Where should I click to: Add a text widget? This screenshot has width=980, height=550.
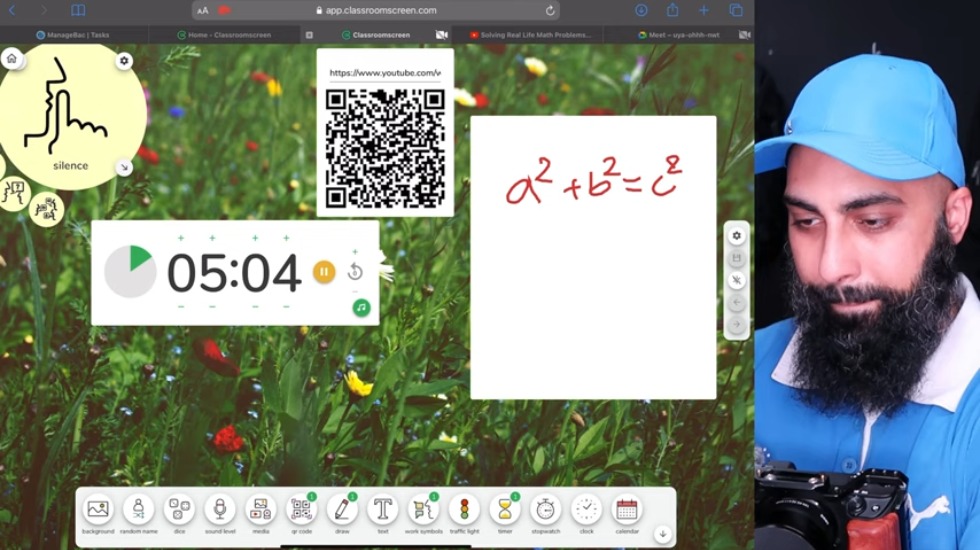tap(382, 510)
